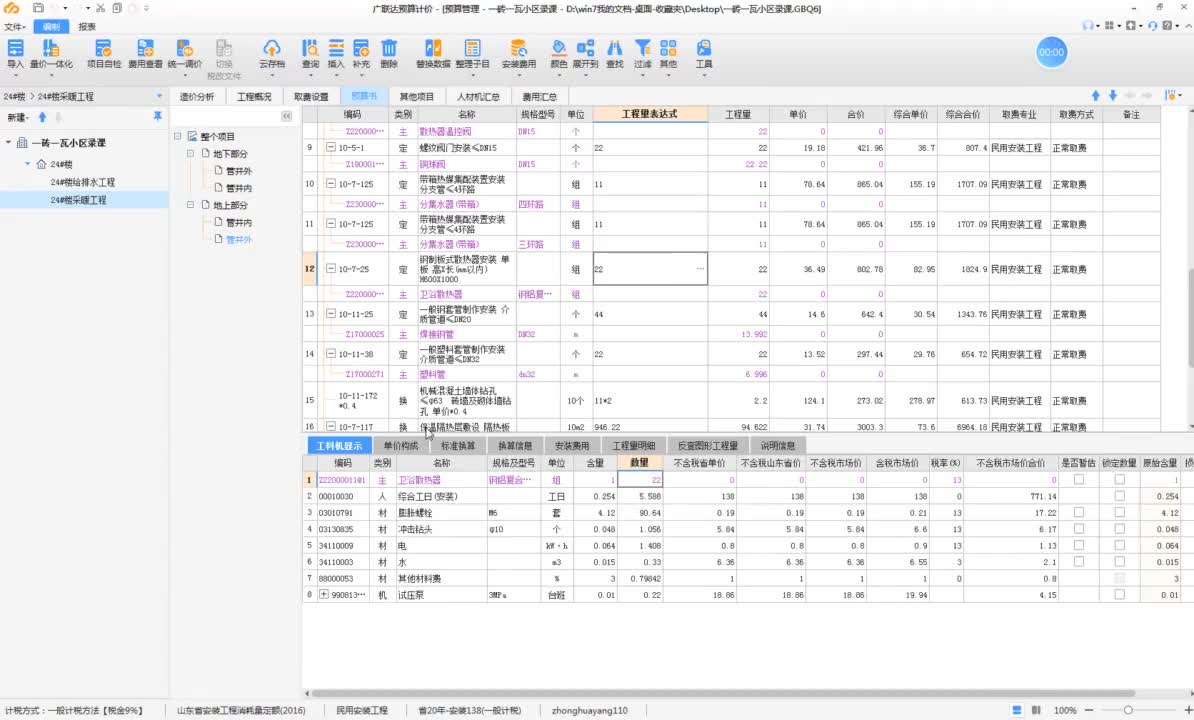Click the pin icon in project panel

click(x=158, y=116)
